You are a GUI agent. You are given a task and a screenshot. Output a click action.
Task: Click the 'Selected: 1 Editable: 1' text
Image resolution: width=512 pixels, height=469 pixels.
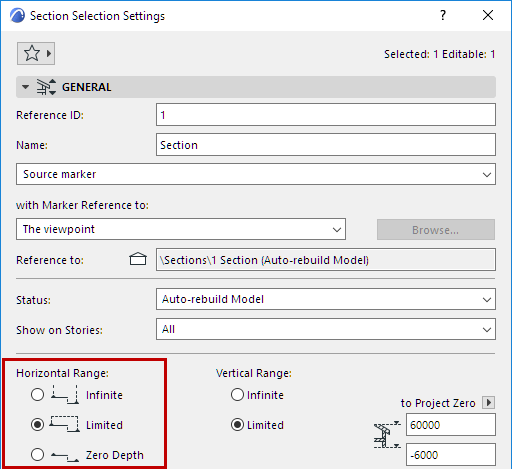(440, 54)
